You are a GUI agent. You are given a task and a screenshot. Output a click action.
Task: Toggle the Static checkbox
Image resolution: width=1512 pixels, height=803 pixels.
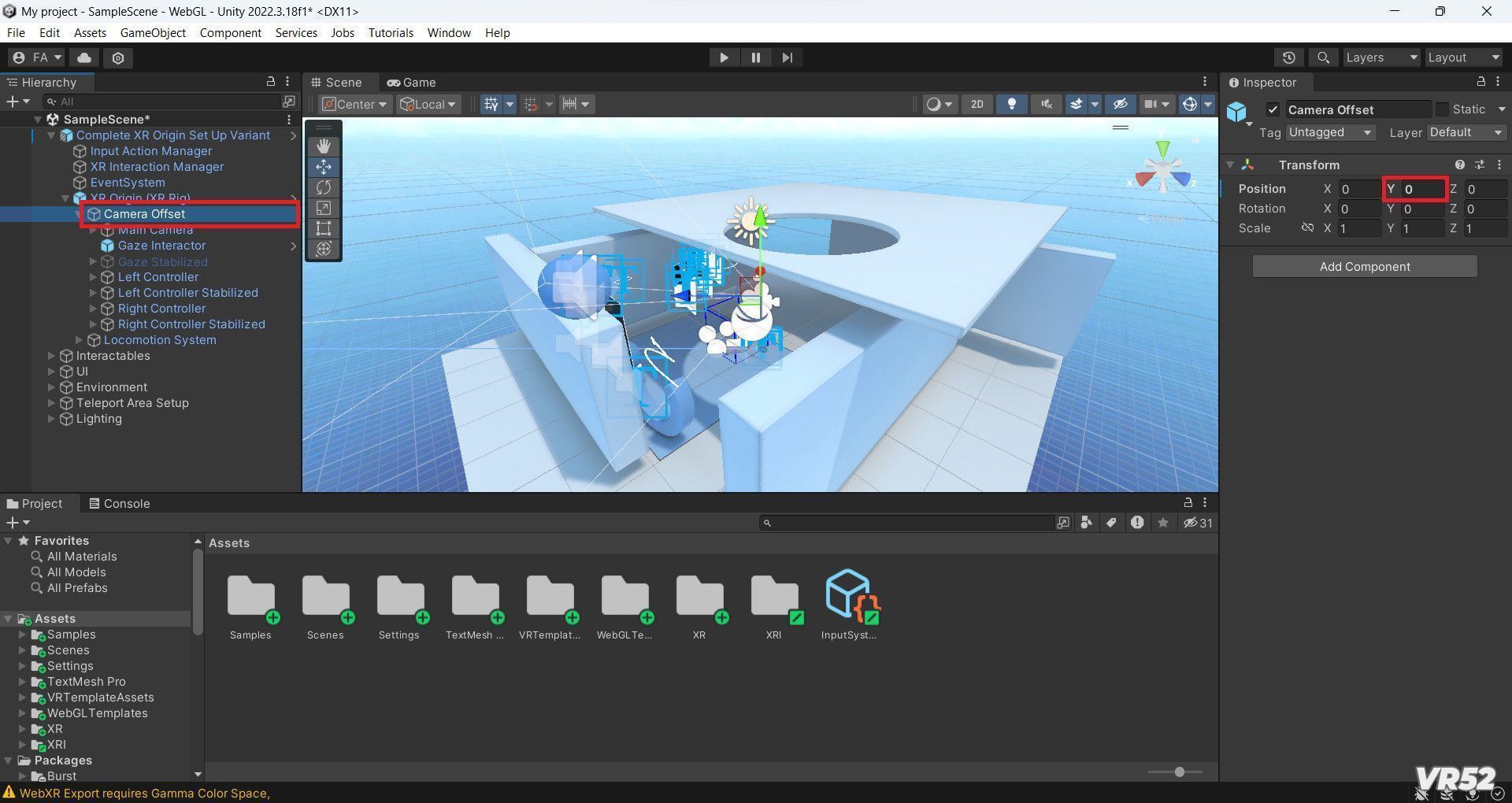(1442, 109)
